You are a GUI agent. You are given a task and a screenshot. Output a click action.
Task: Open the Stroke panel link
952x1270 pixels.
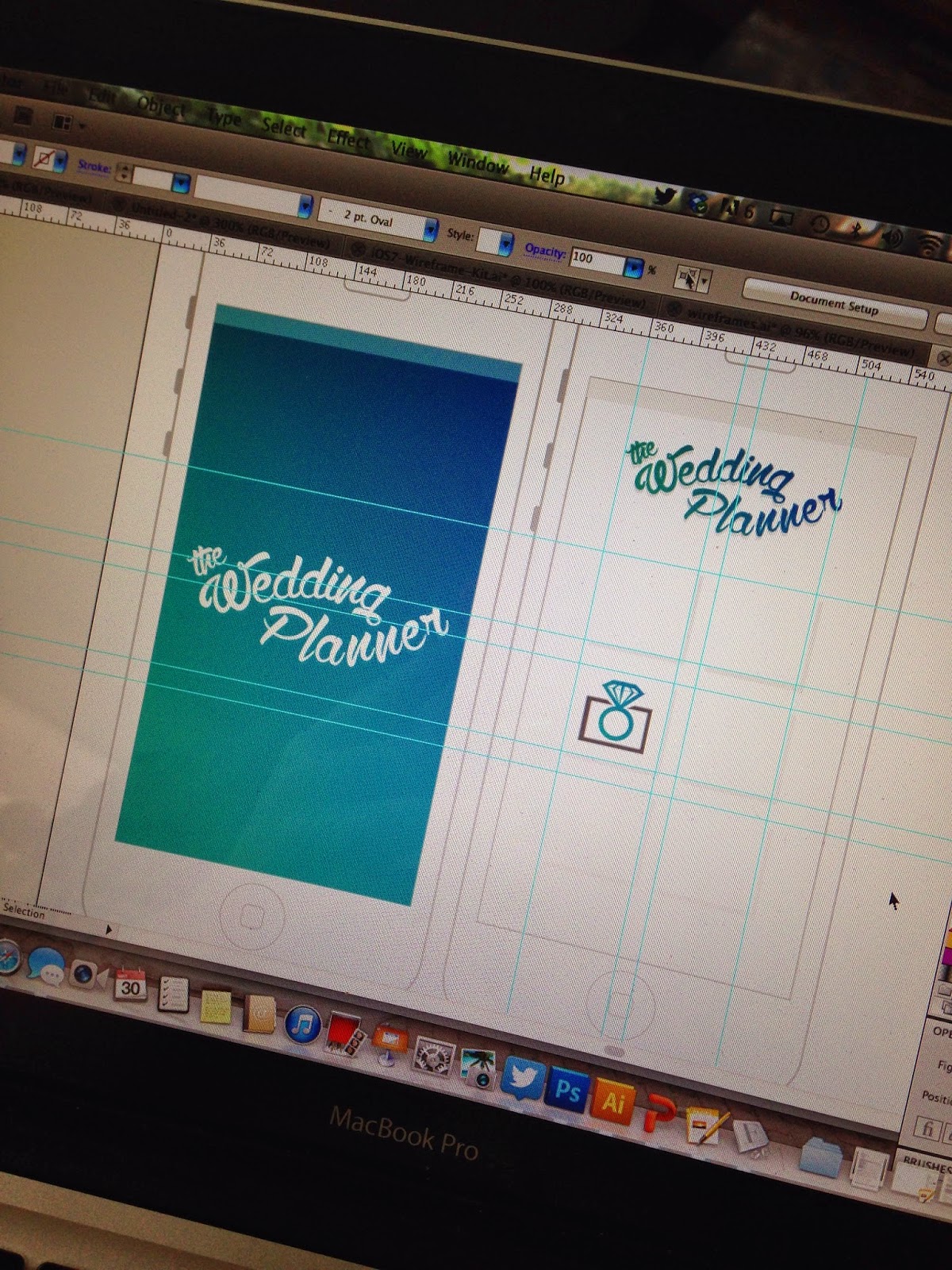click(94, 167)
